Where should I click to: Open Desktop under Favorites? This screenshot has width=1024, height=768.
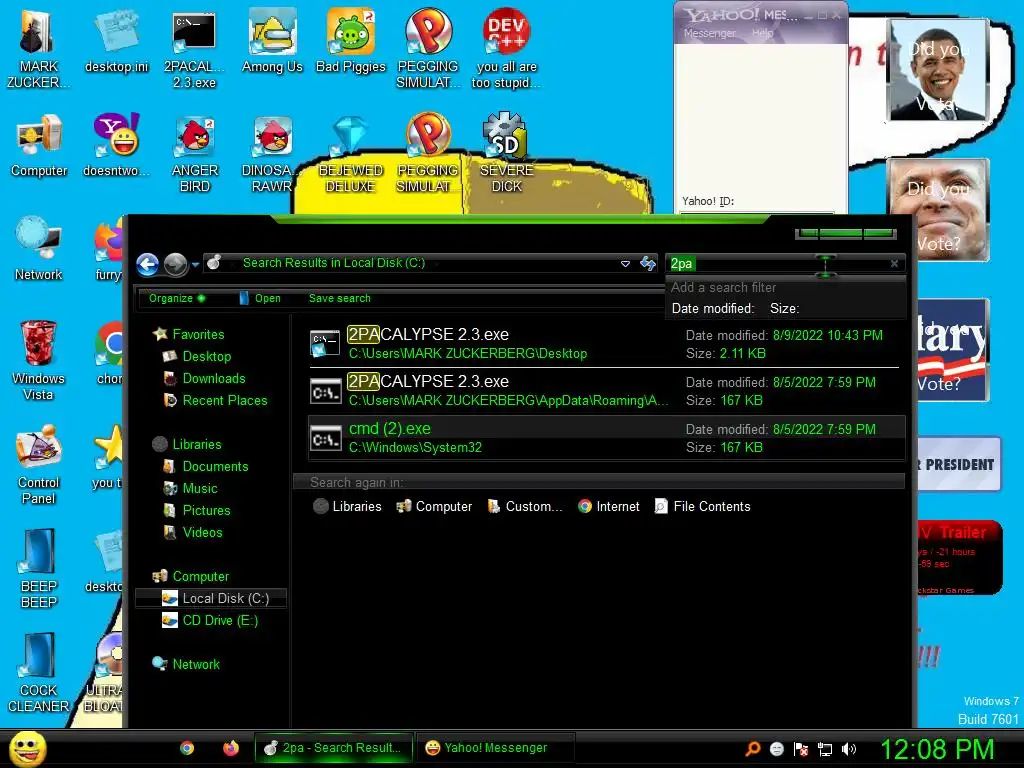(197, 357)
